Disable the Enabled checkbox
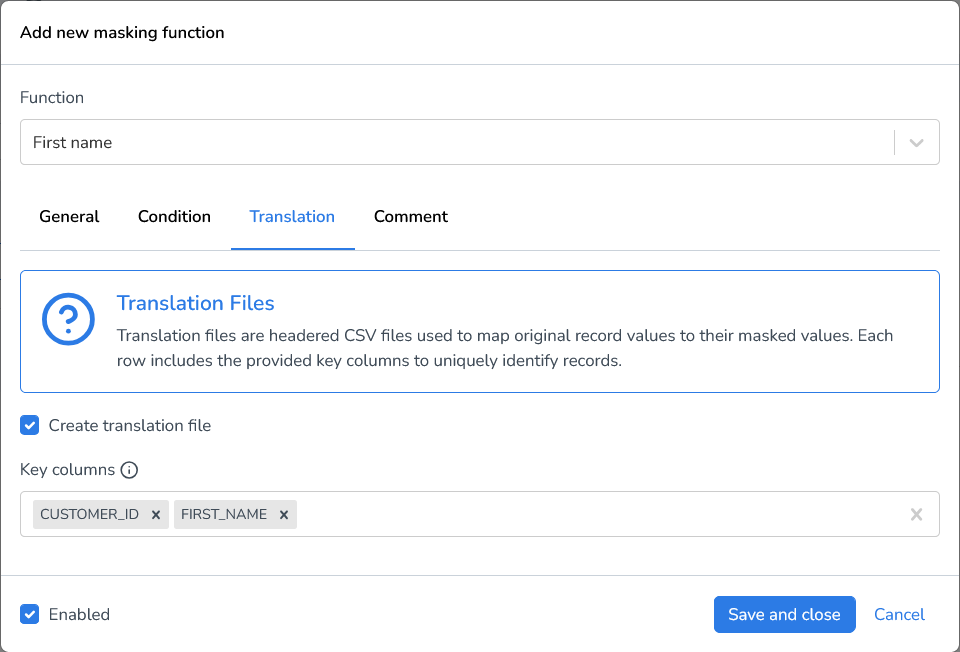The image size is (960, 652). point(29,614)
